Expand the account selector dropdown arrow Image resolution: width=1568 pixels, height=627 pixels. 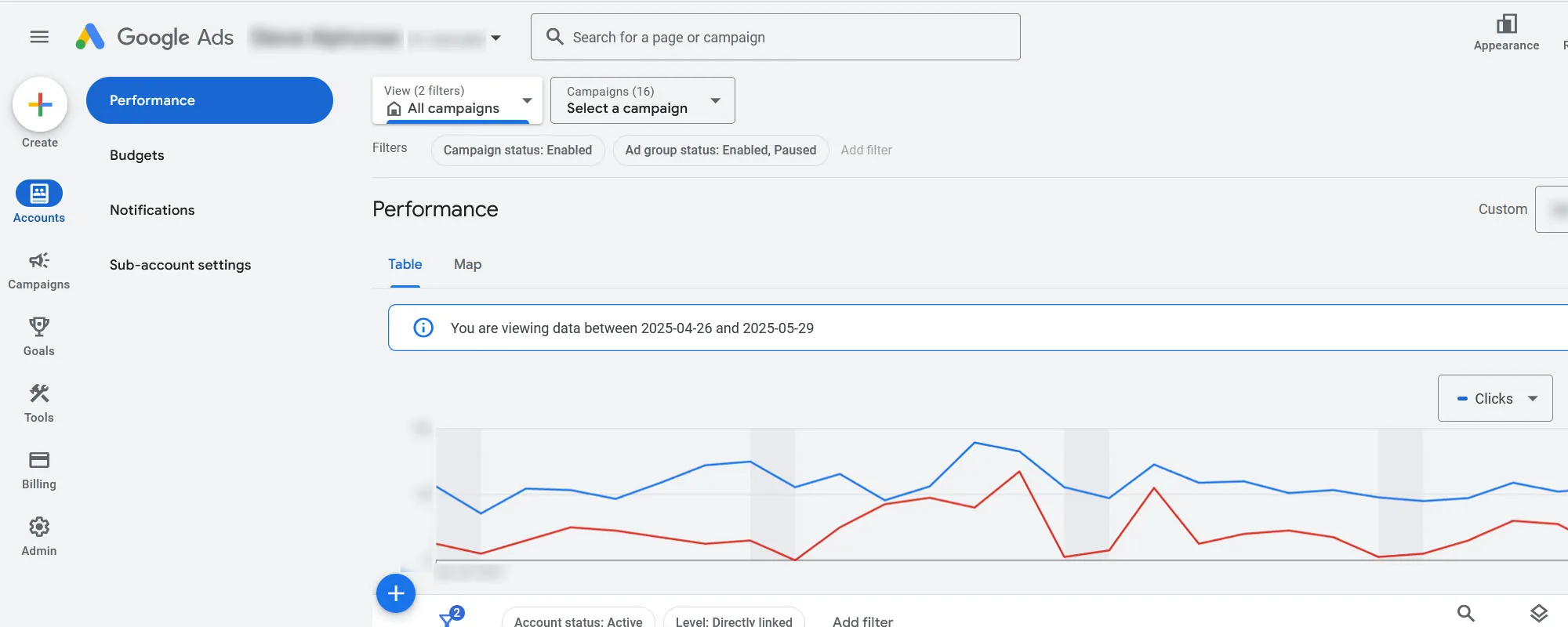click(x=495, y=38)
